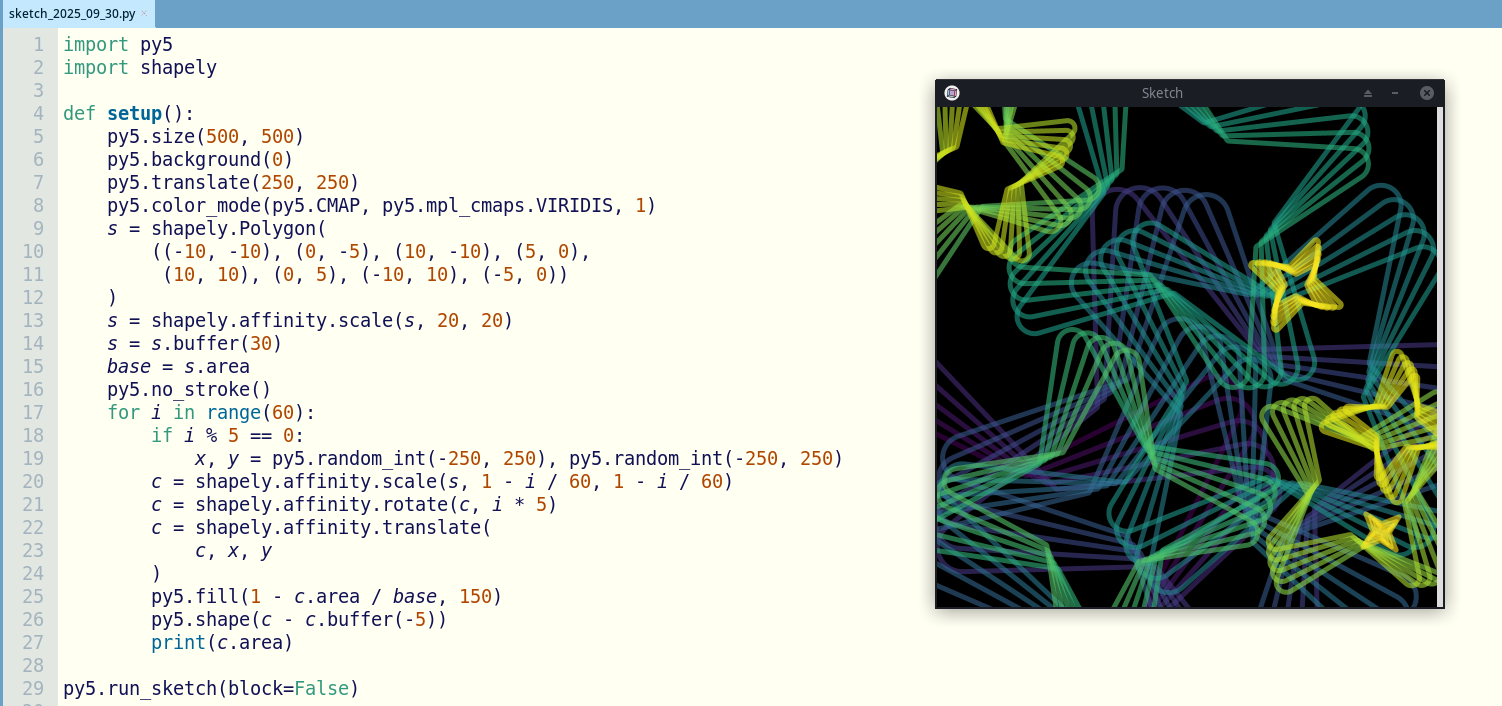Click the bright yellow star in the sketch
The width and height of the screenshot is (1502, 706).
click(x=1295, y=284)
